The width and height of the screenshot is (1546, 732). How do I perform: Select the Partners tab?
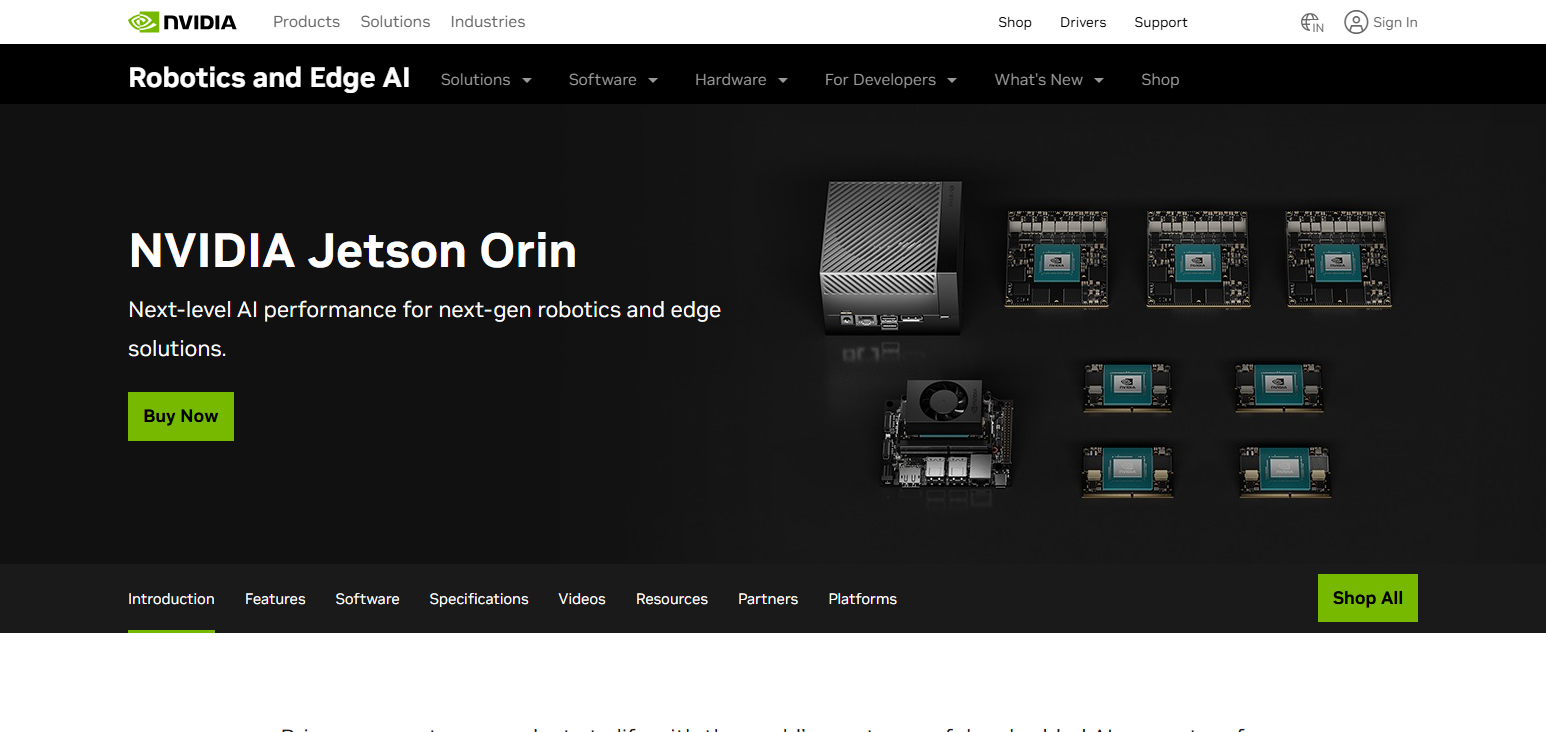coord(768,599)
